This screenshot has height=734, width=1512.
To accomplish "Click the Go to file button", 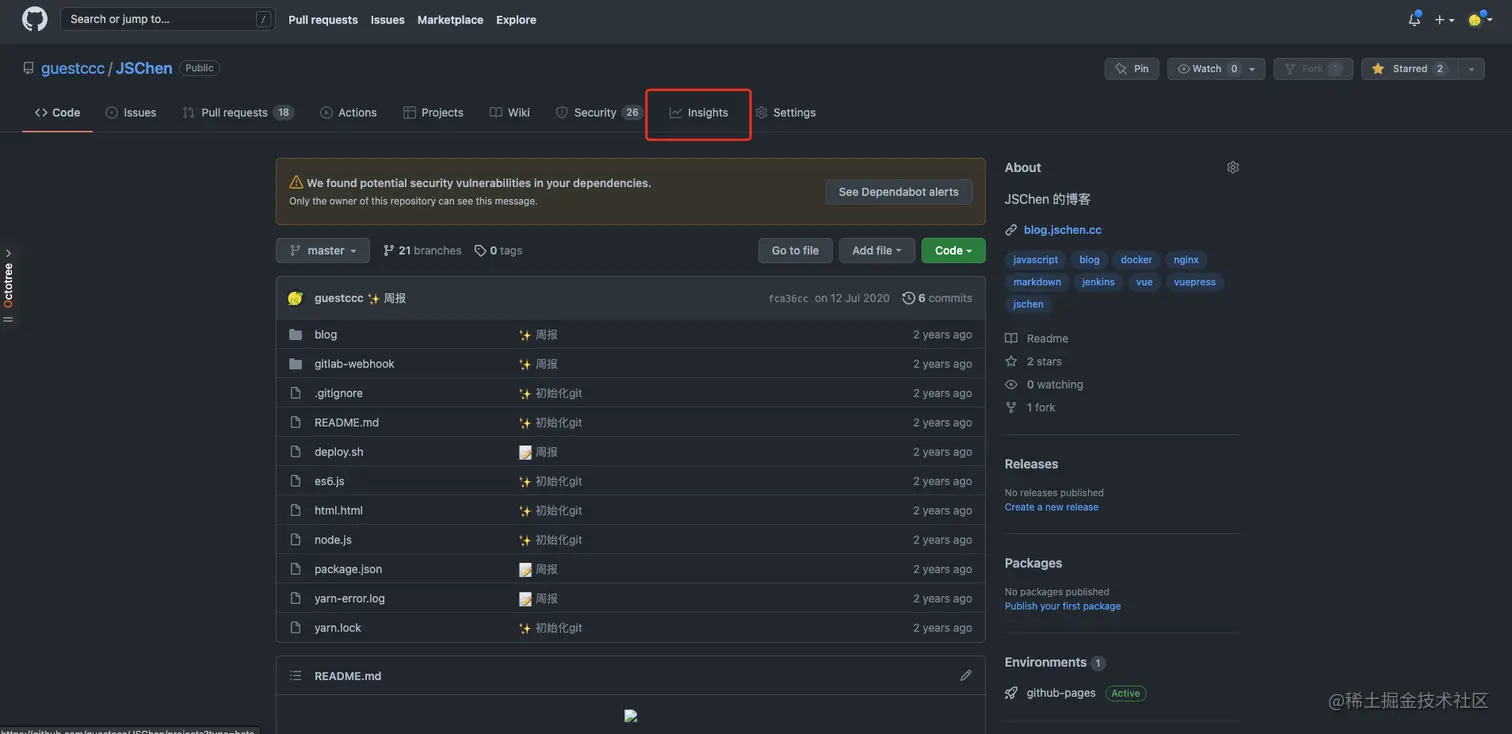I will pos(795,251).
